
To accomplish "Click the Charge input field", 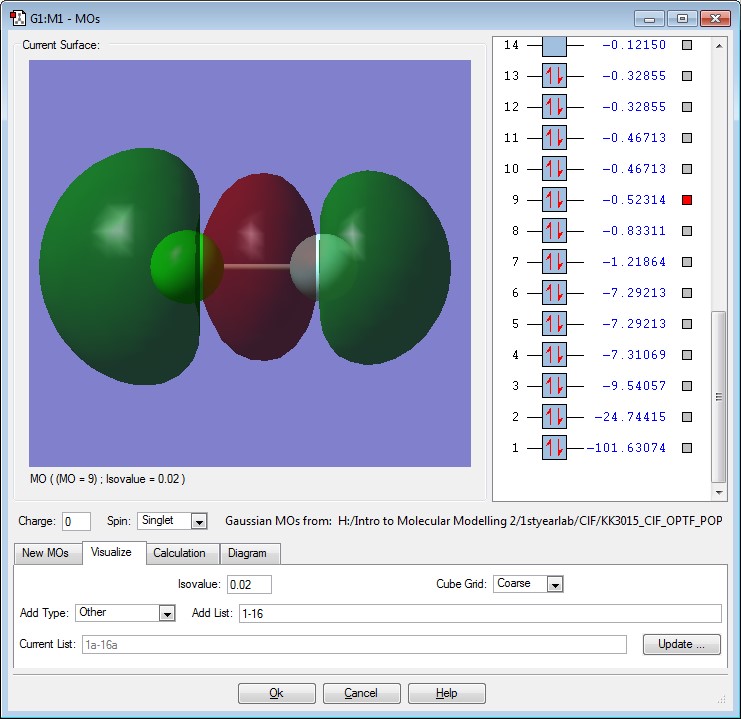I will click(77, 521).
